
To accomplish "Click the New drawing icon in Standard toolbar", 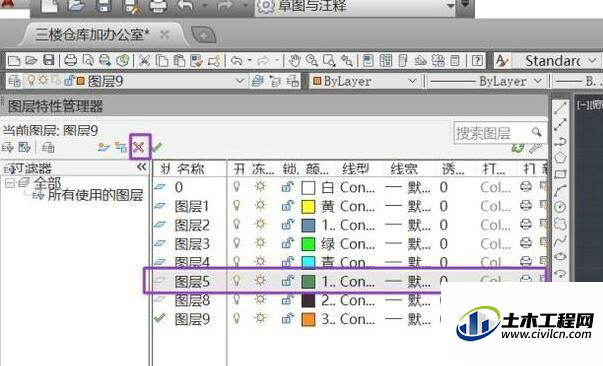I will pyautogui.click(x=14, y=60).
